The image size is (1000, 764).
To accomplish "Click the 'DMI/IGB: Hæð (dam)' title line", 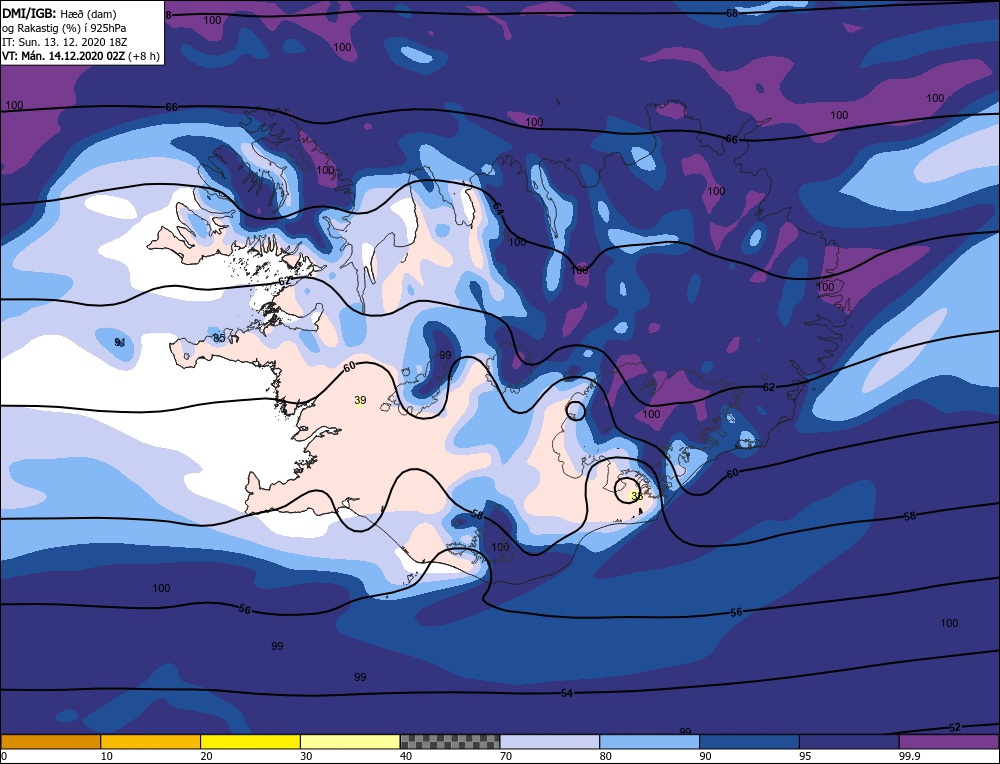I will point(59,13).
